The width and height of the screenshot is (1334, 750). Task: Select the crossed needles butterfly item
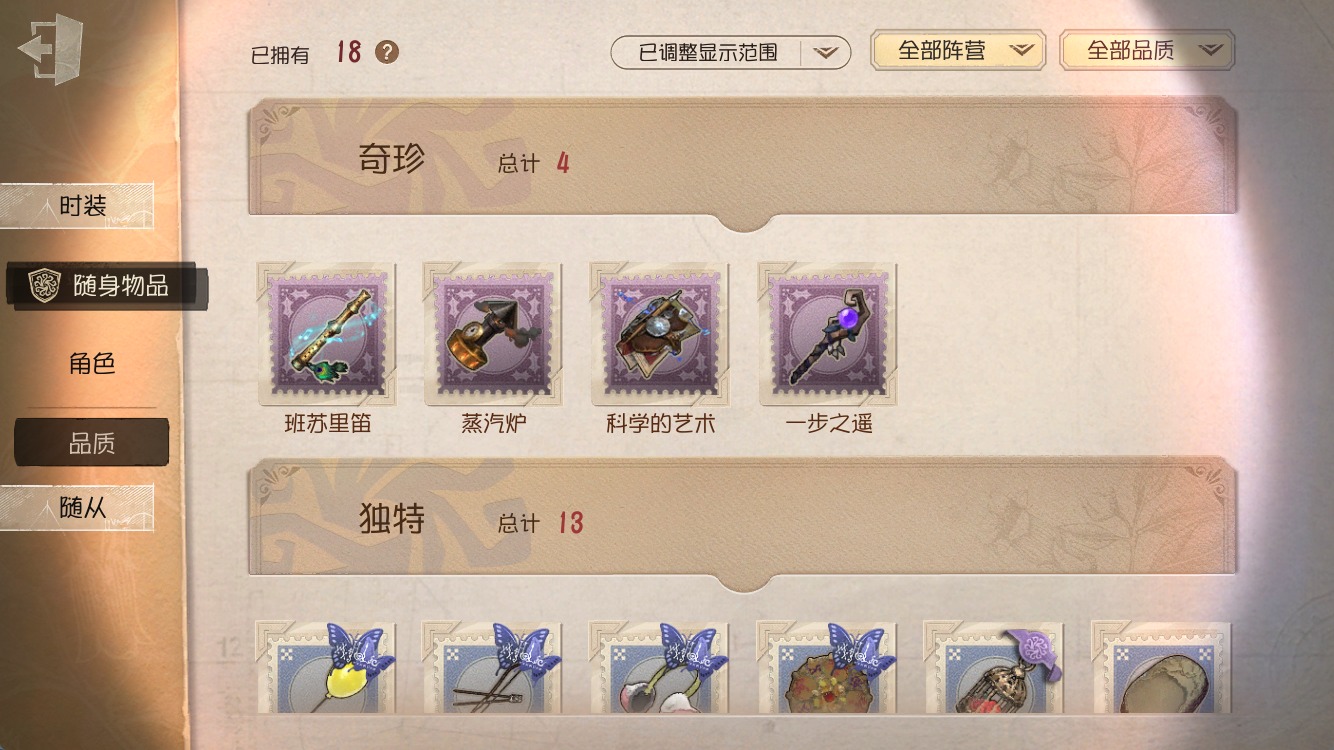[492, 667]
